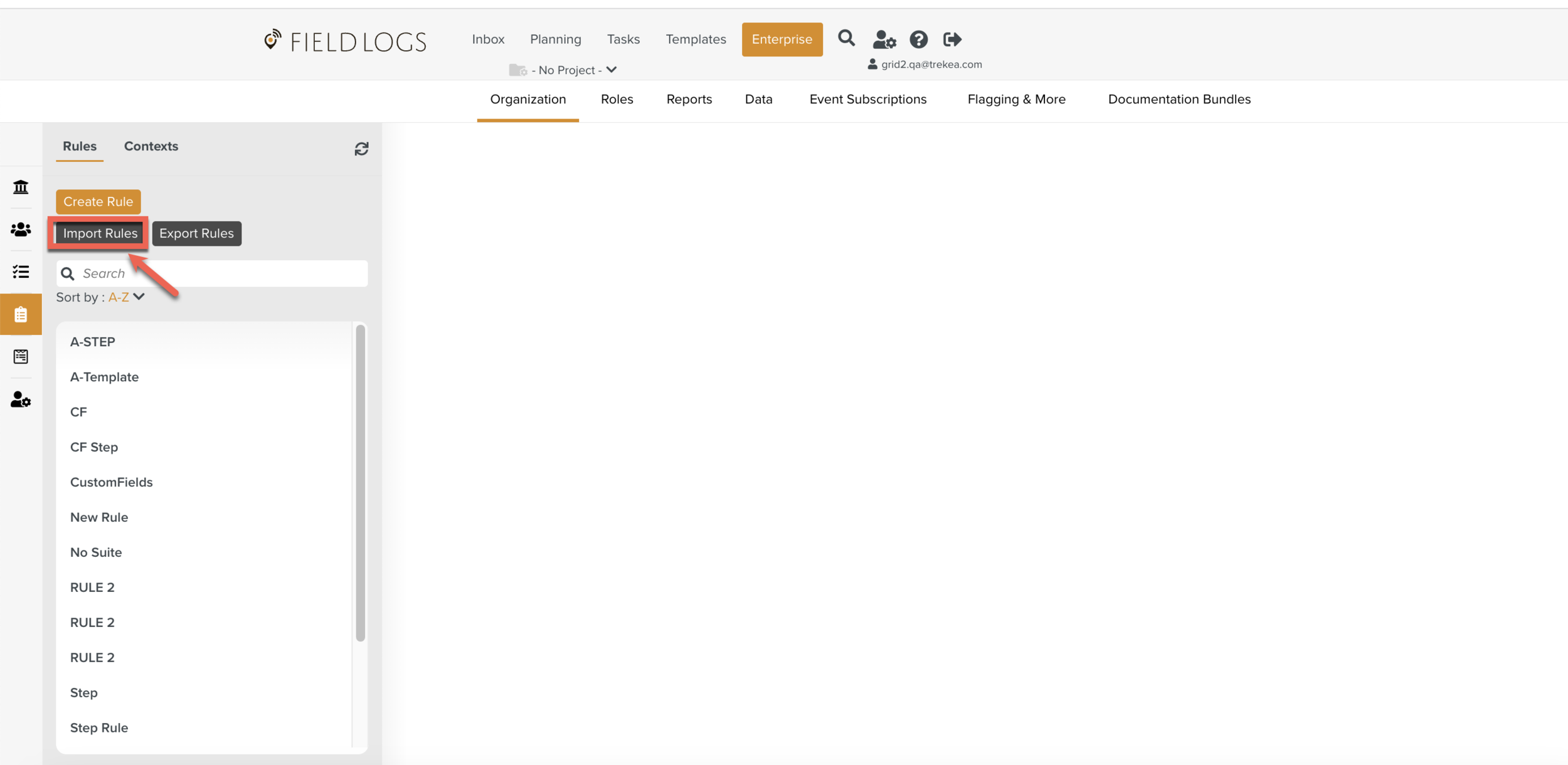1568x765 pixels.
Task: Open the organization building sidebar icon
Action: coord(21,187)
